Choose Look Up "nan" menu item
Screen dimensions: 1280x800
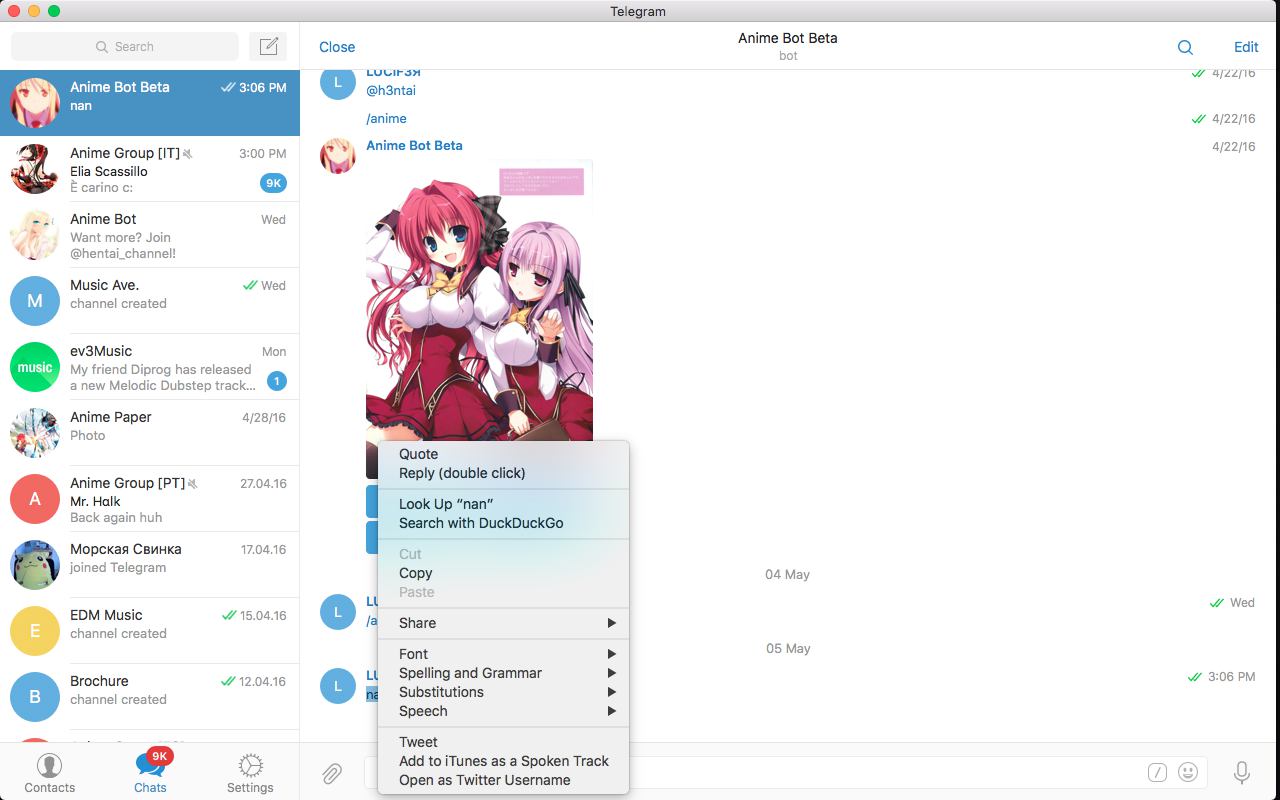[504, 504]
